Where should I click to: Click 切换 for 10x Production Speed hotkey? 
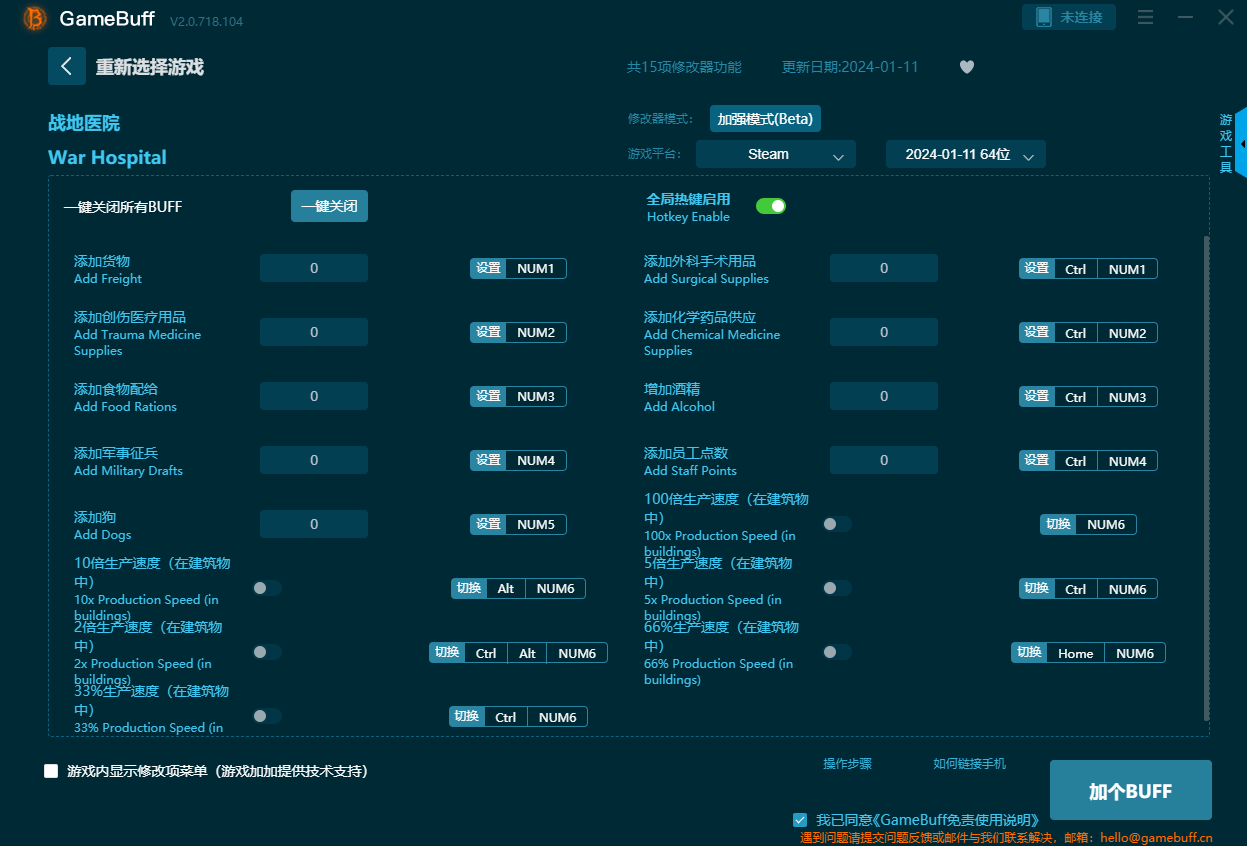click(x=469, y=588)
